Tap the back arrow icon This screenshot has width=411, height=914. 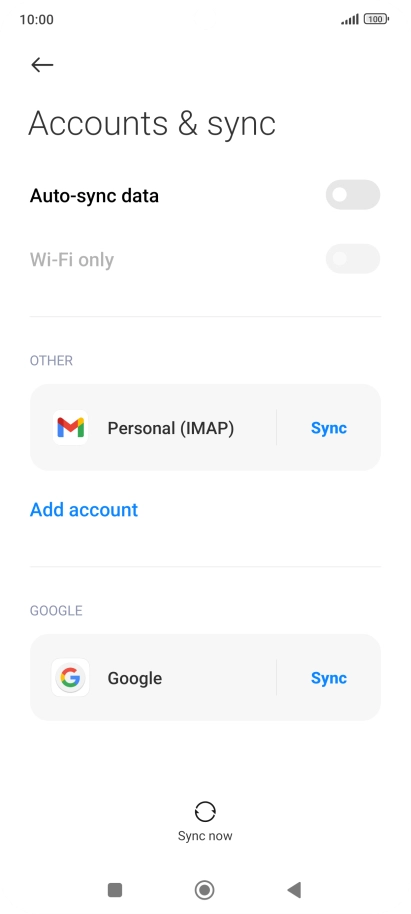pyautogui.click(x=42, y=65)
